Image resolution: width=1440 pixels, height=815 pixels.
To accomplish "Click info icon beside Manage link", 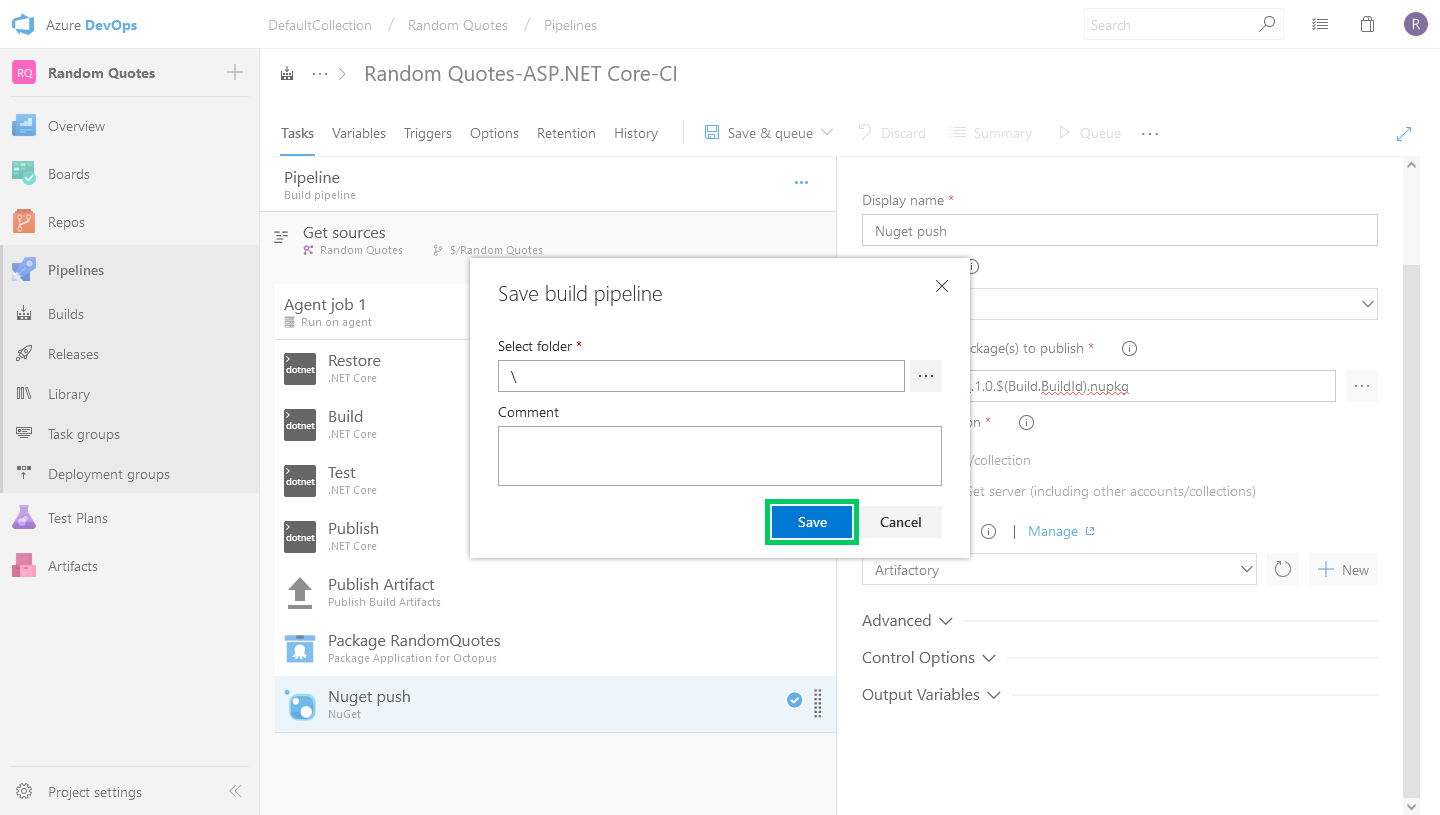I will (988, 531).
